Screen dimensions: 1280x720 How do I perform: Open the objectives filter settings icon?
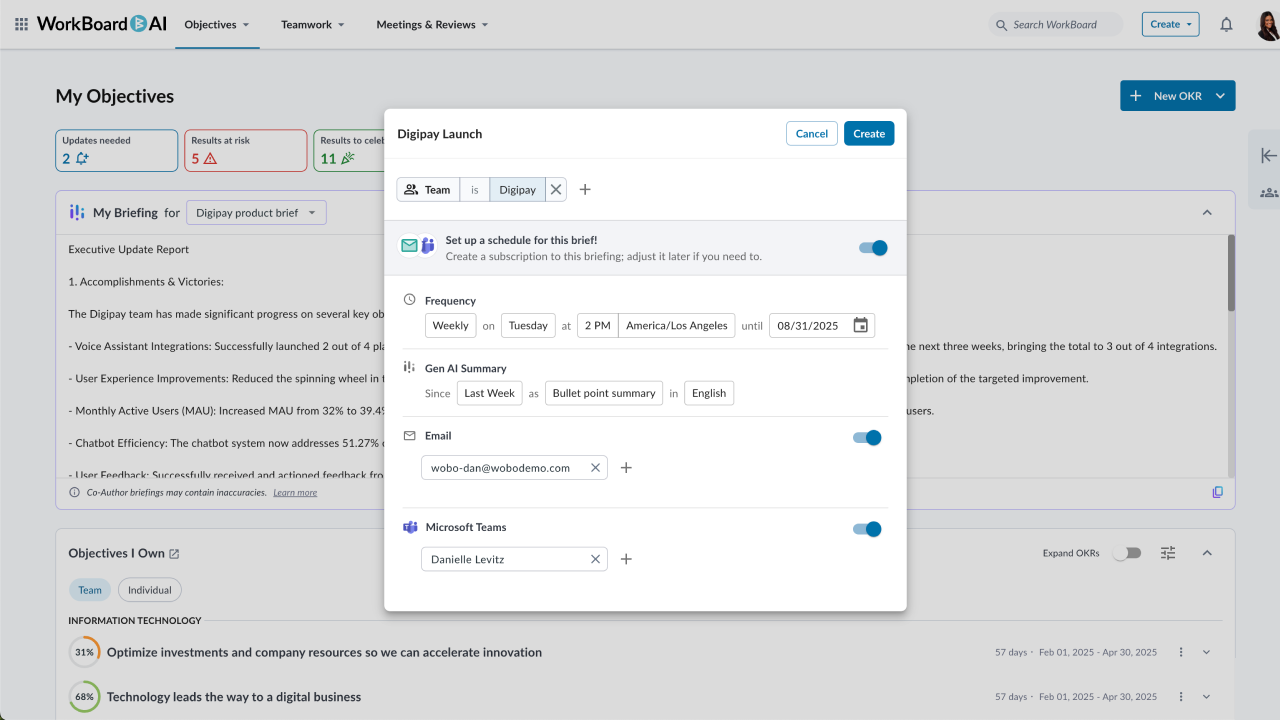pyautogui.click(x=1168, y=553)
